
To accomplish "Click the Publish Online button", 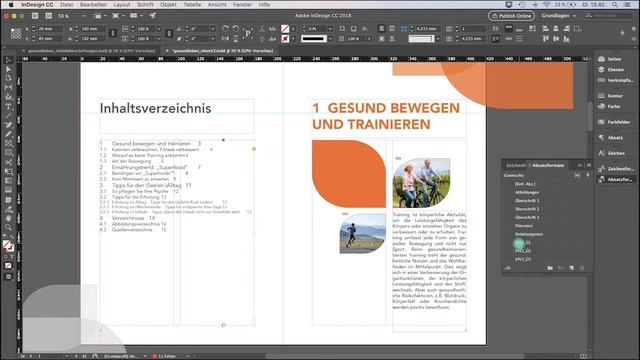I will (511, 16).
